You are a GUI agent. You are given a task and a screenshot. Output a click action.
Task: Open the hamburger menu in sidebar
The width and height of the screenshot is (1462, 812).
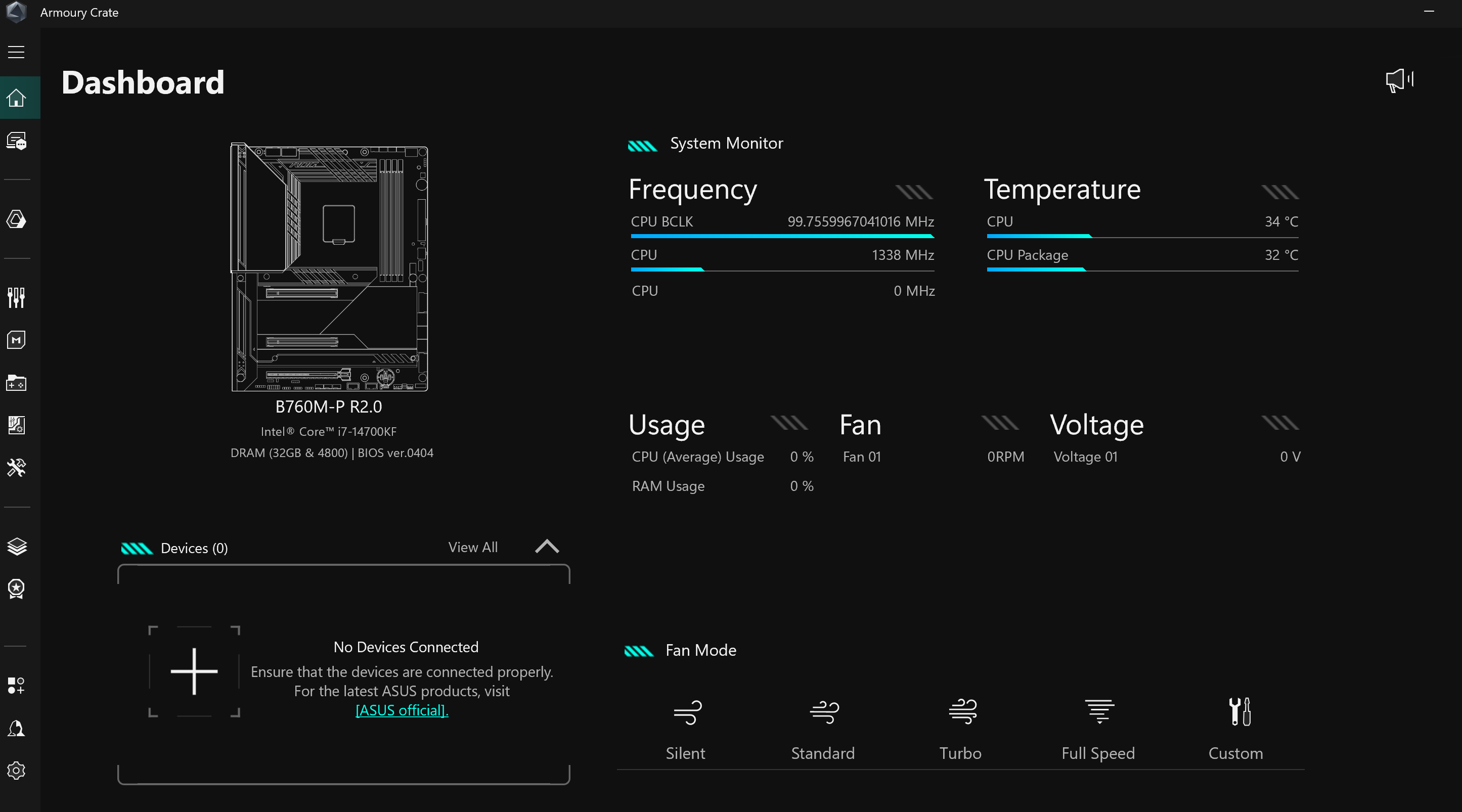[x=16, y=52]
